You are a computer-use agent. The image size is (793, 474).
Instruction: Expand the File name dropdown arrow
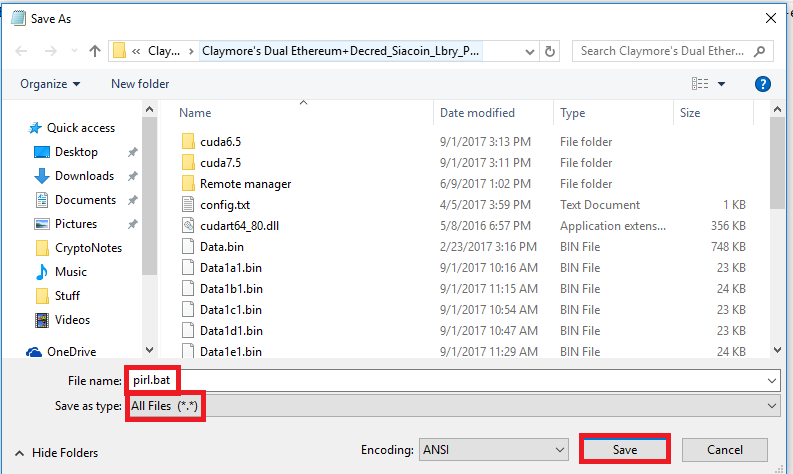click(x=772, y=380)
